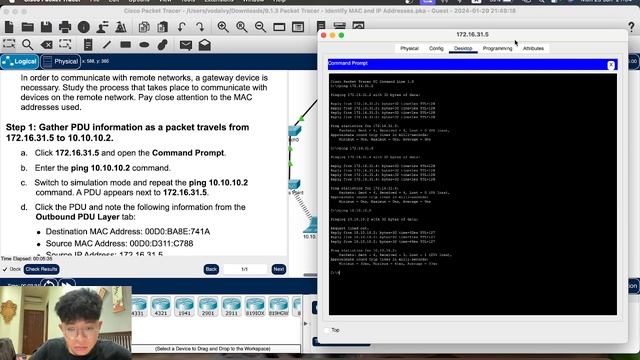640x360 pixels.
Task: Click the Undo arrow icon
Action: point(182,27)
